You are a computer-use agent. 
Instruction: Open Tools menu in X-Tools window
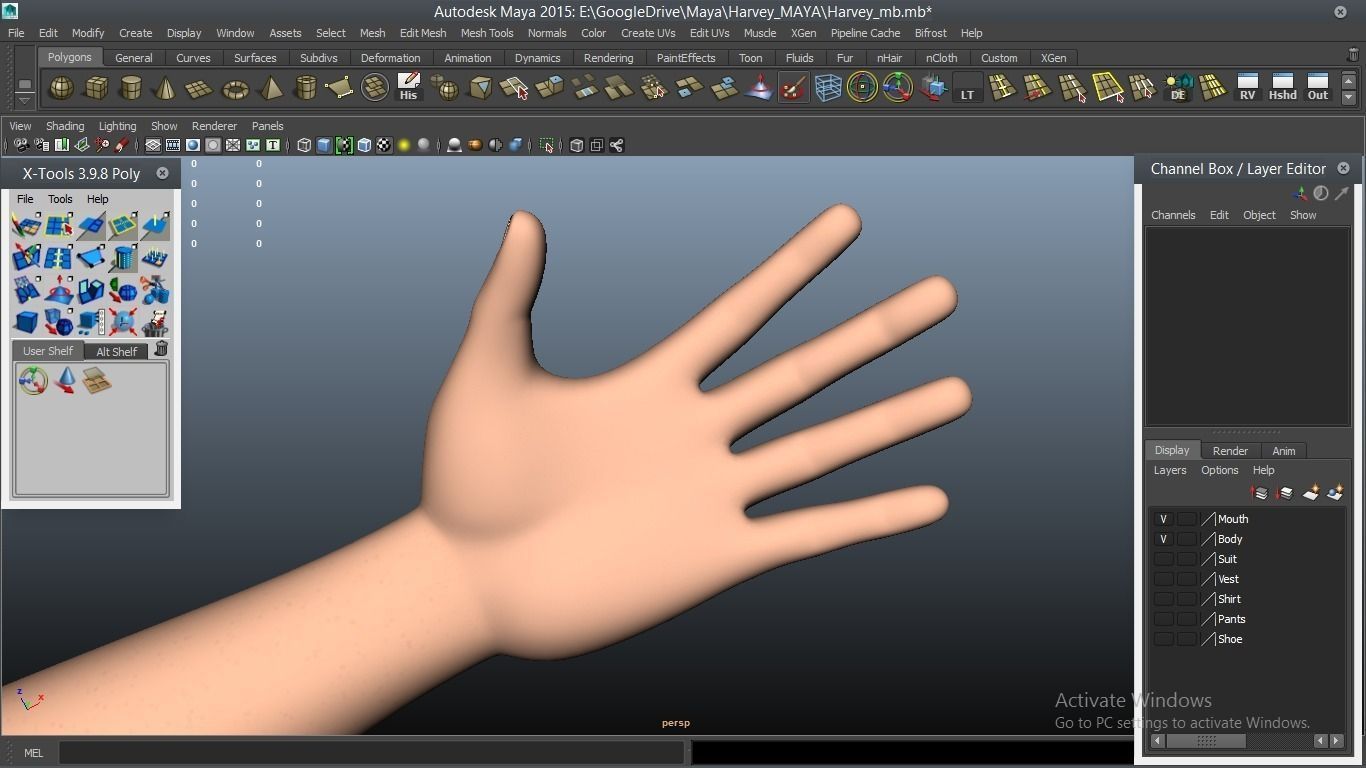pyautogui.click(x=60, y=199)
